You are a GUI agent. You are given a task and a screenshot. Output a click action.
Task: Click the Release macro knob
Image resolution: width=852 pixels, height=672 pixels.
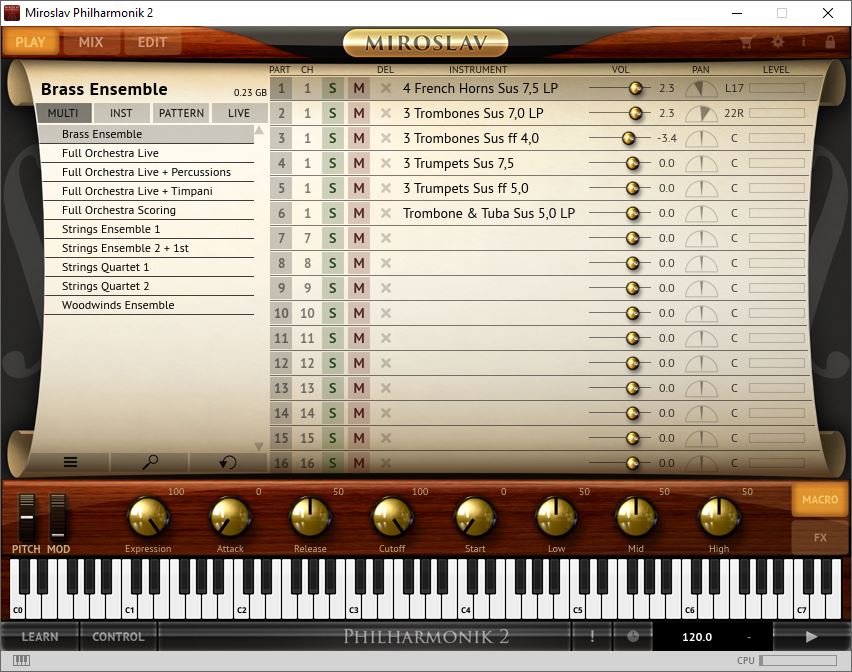pos(310,517)
